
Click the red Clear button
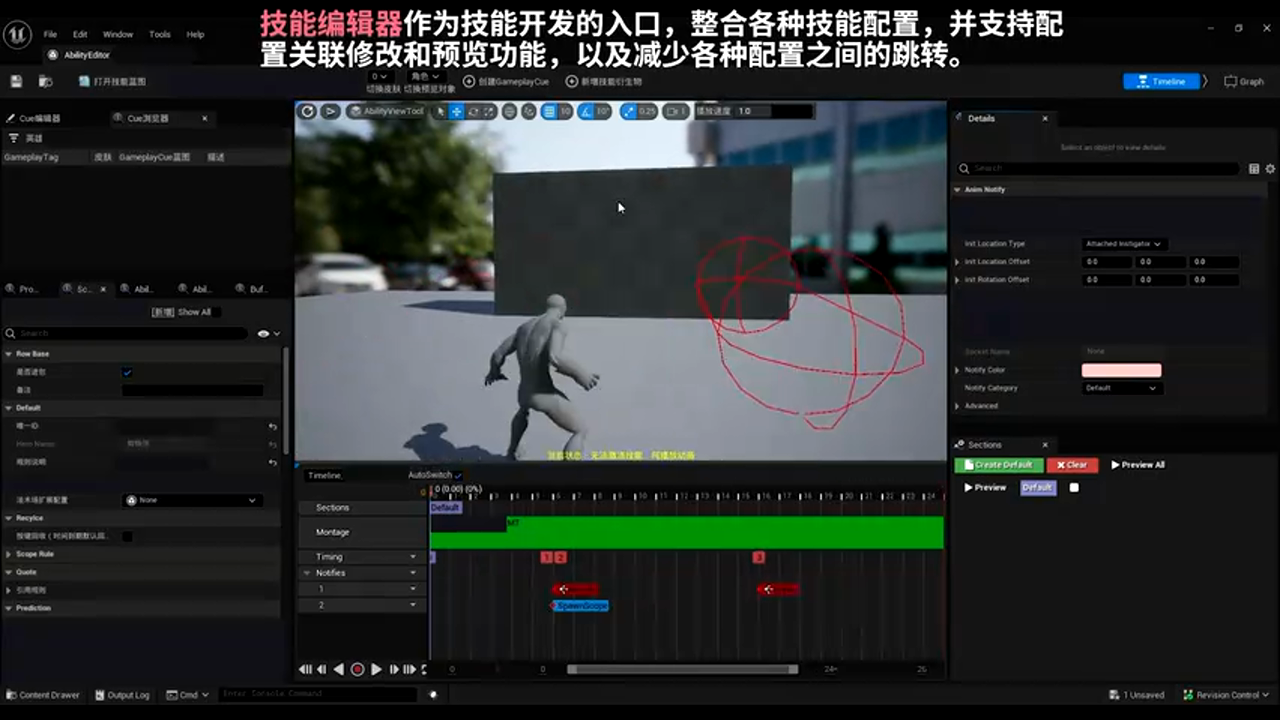1072,465
